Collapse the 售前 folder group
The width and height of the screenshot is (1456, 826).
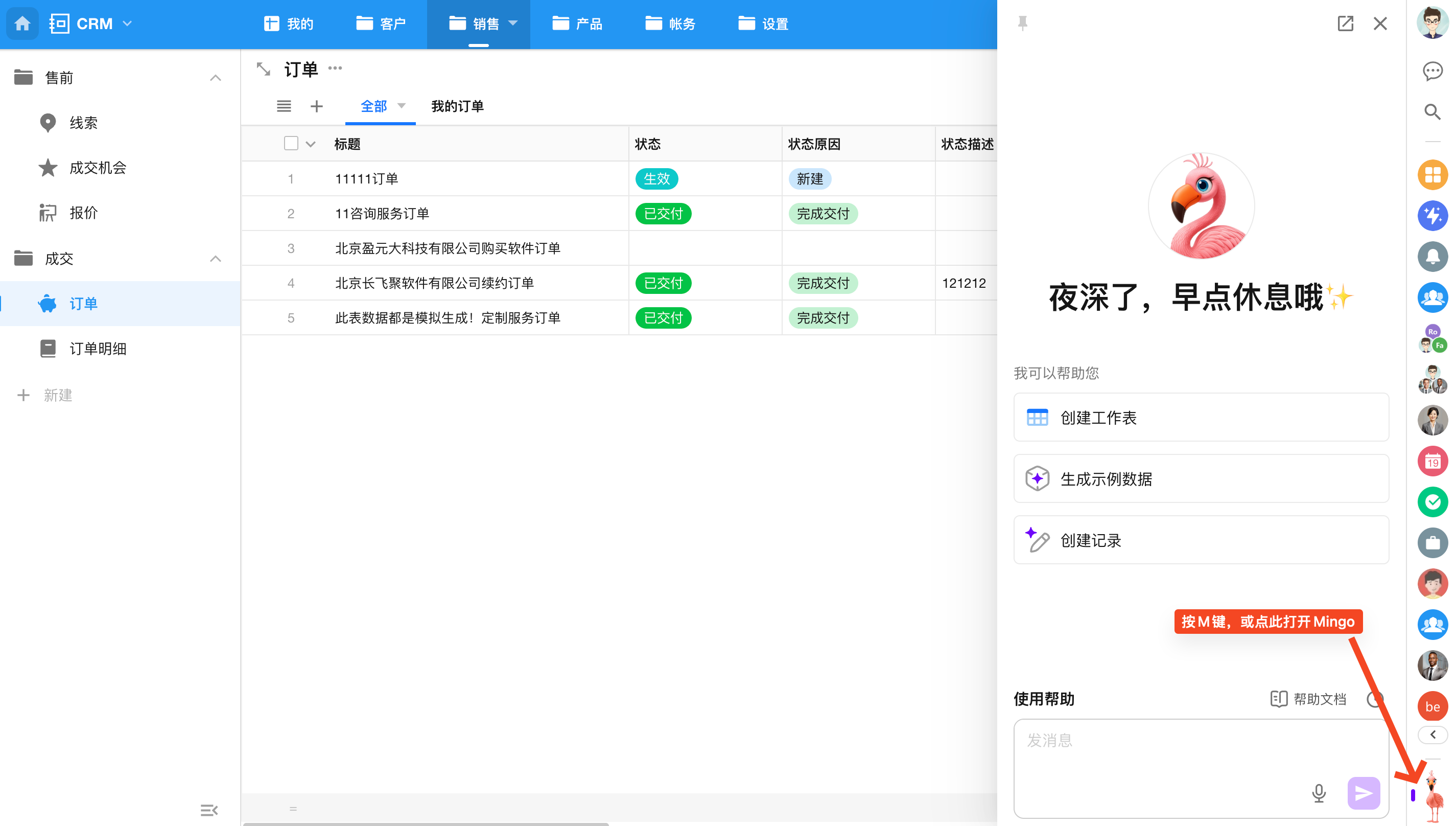pos(215,78)
